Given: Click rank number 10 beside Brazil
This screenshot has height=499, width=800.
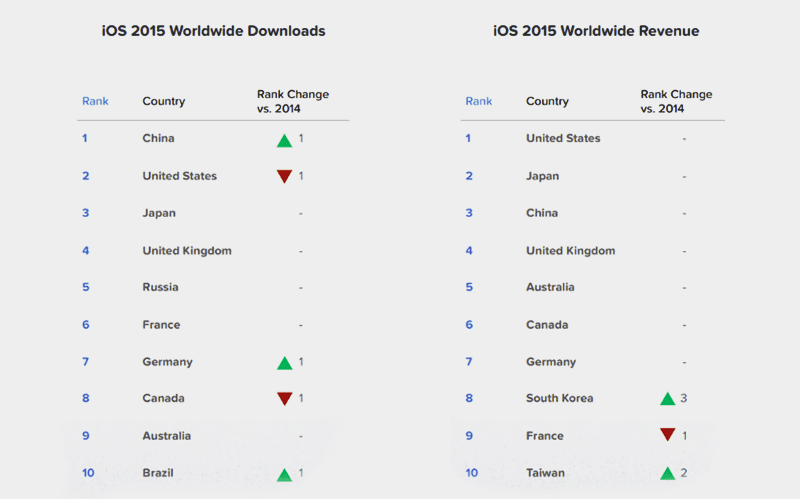Looking at the screenshot, I should click(x=88, y=473).
